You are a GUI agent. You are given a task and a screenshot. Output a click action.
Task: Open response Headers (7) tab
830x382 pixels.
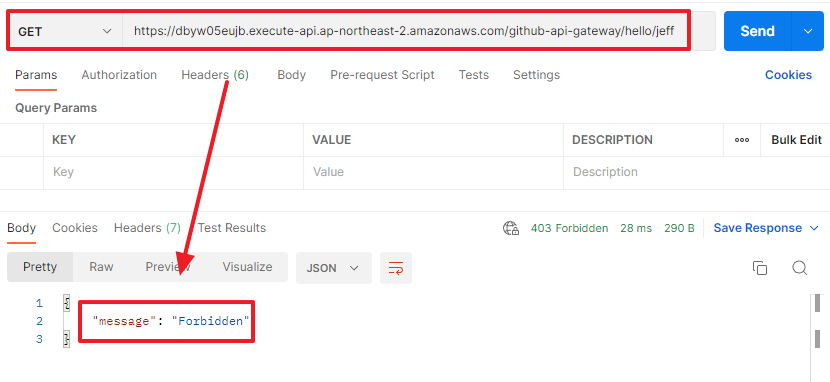click(147, 228)
